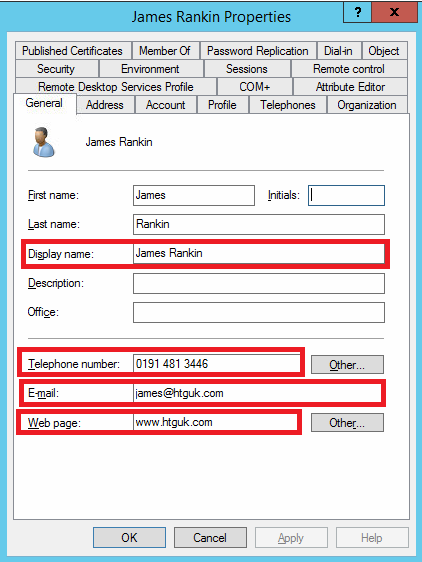The width and height of the screenshot is (422, 562).
Task: Click the Cancel button
Action: (x=210, y=538)
